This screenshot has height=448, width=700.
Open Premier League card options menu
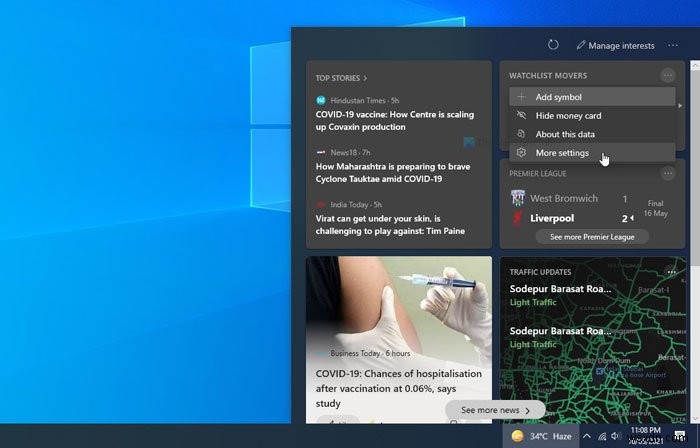pos(668,173)
